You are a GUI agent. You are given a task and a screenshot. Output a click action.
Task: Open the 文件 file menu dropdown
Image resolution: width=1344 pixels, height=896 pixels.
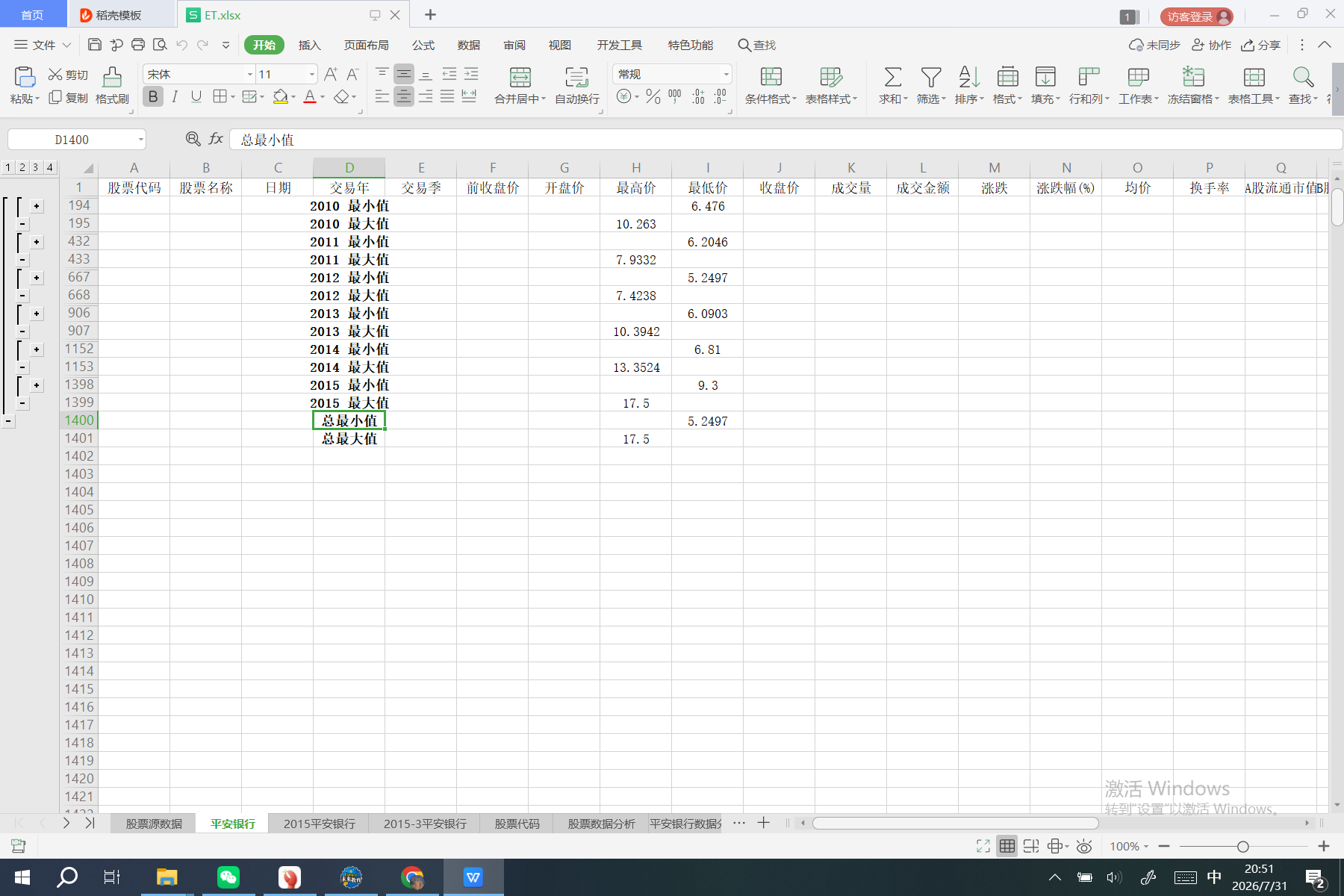click(x=43, y=45)
